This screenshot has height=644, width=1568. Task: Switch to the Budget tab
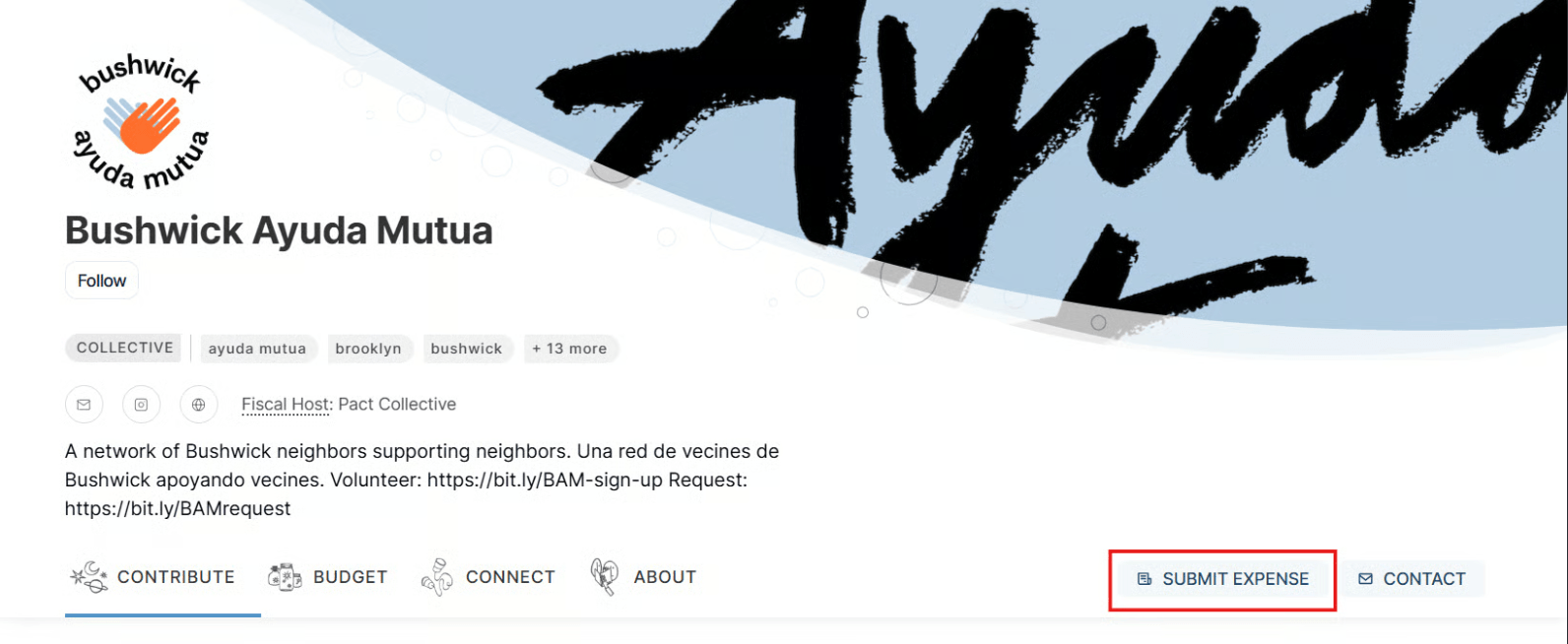[328, 577]
